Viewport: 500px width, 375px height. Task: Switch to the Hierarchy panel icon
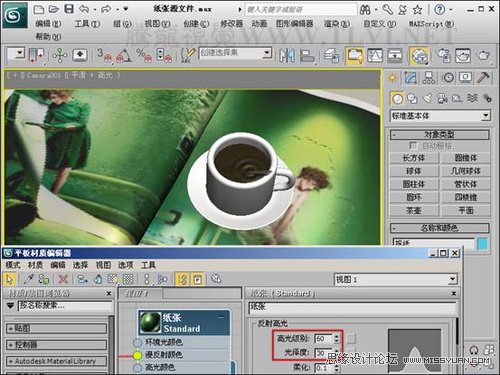point(429,78)
